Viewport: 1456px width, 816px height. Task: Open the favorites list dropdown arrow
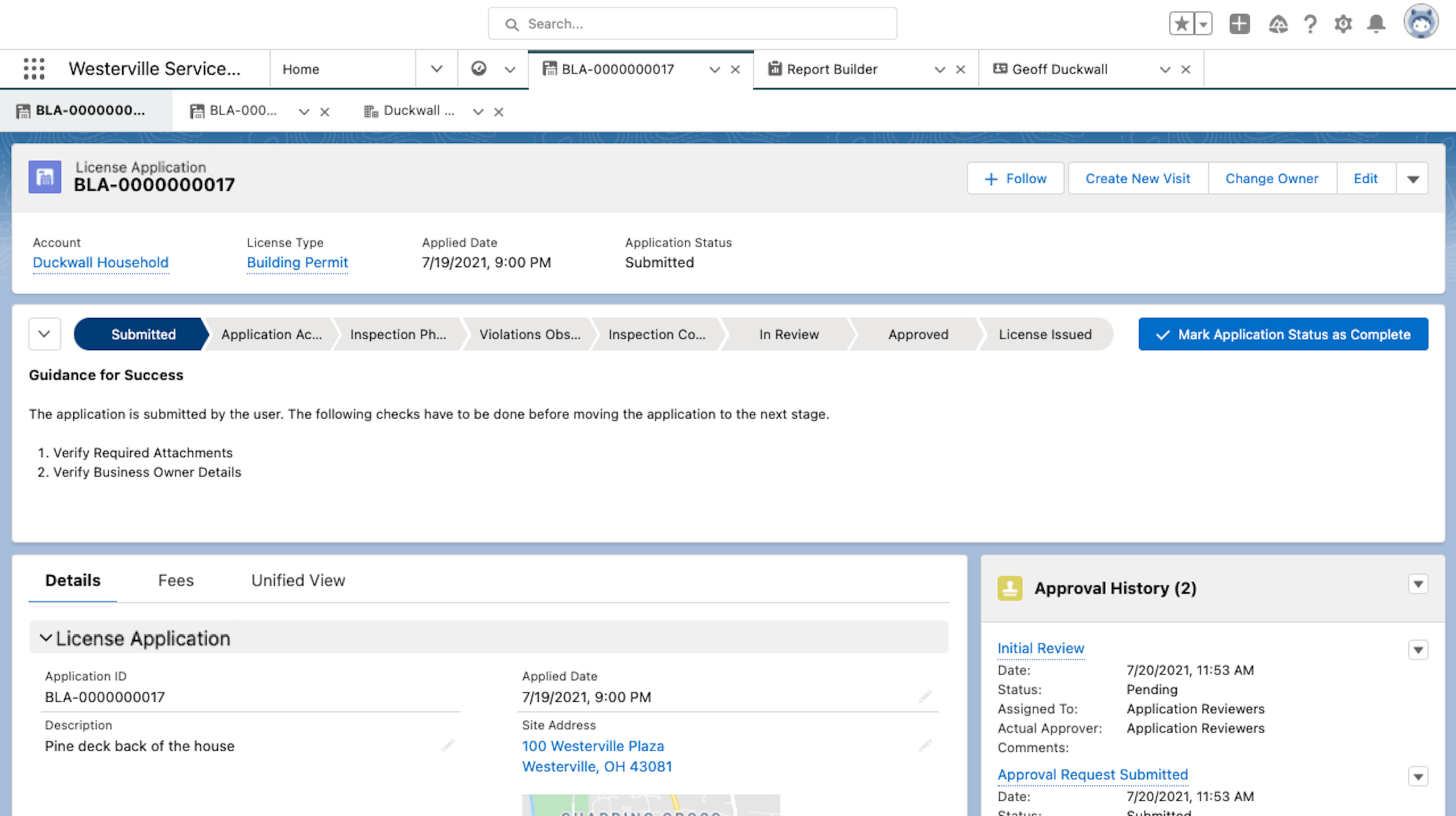point(1203,24)
